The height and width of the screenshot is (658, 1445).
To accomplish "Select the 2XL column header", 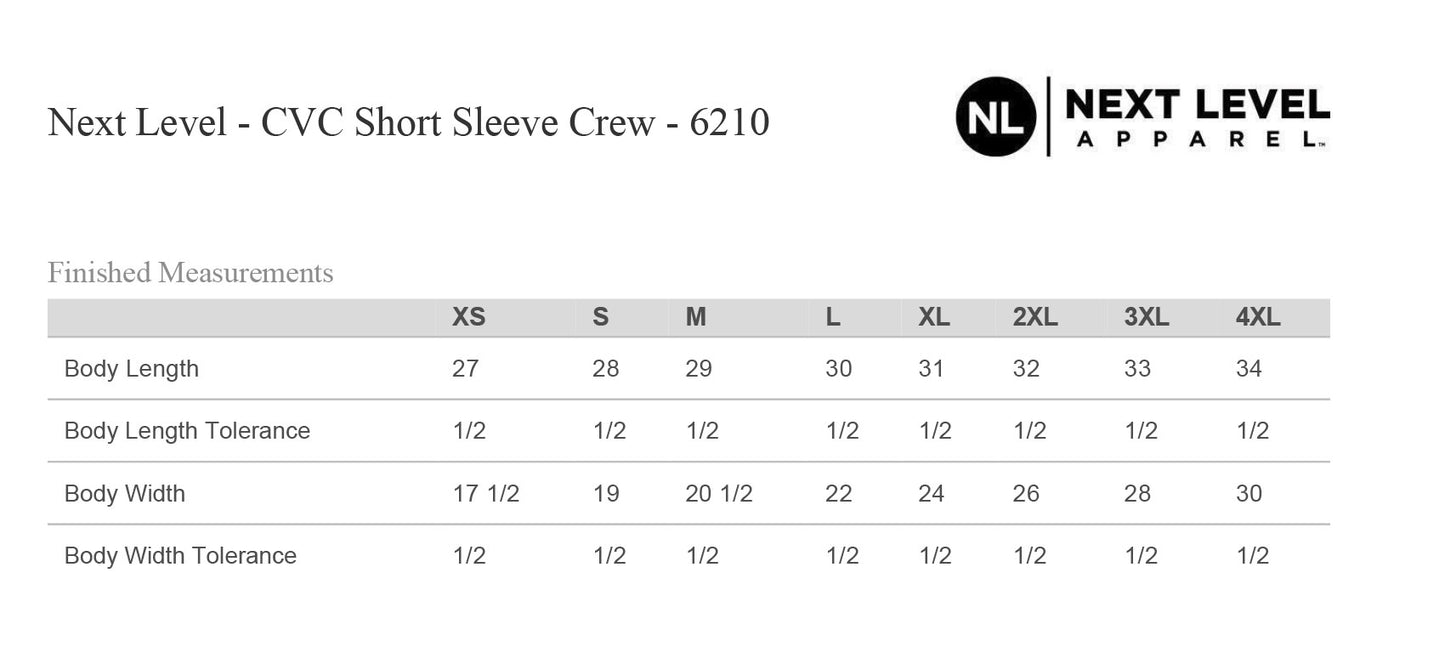I will click(x=1035, y=318).
